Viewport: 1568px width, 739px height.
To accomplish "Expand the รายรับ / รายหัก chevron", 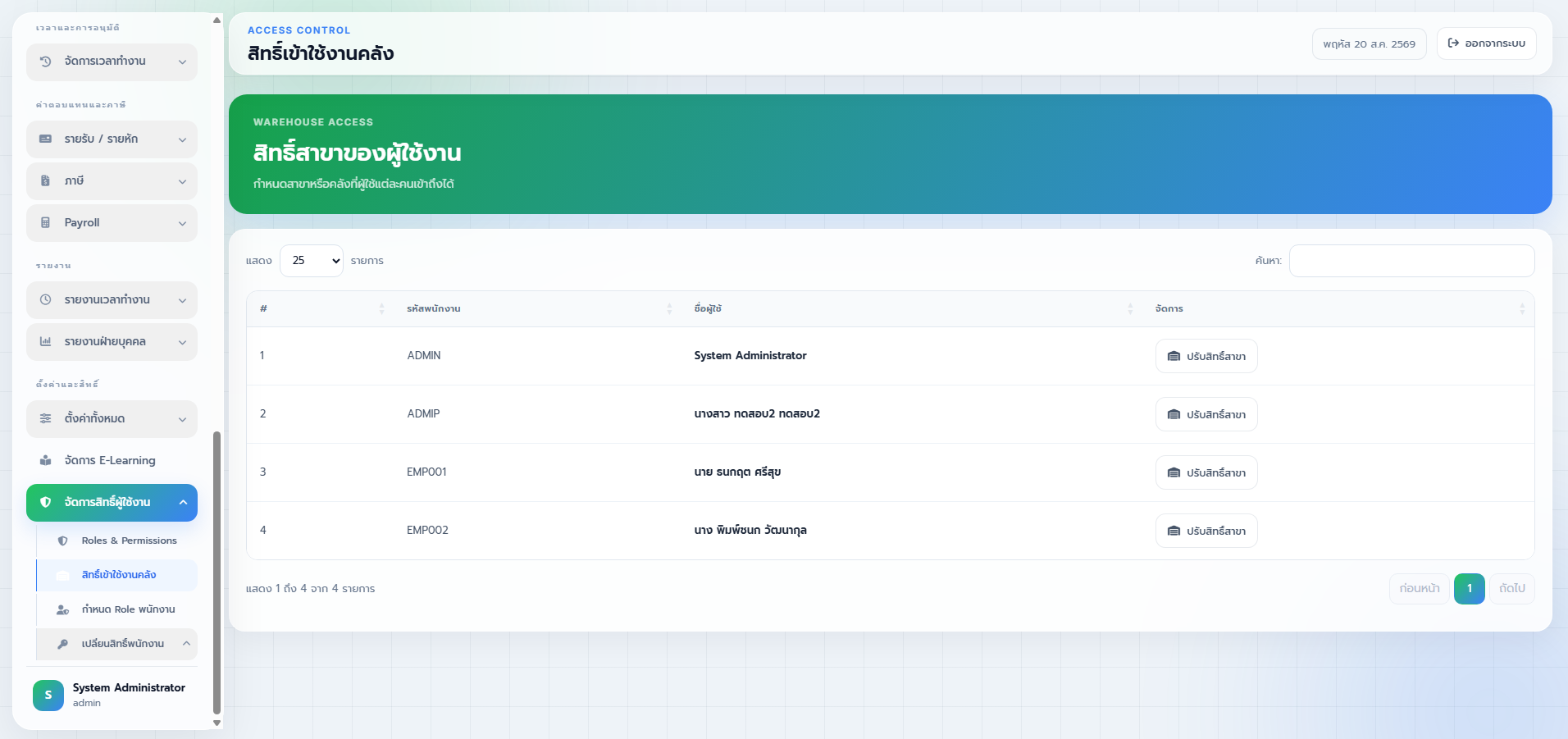I will tap(182, 140).
